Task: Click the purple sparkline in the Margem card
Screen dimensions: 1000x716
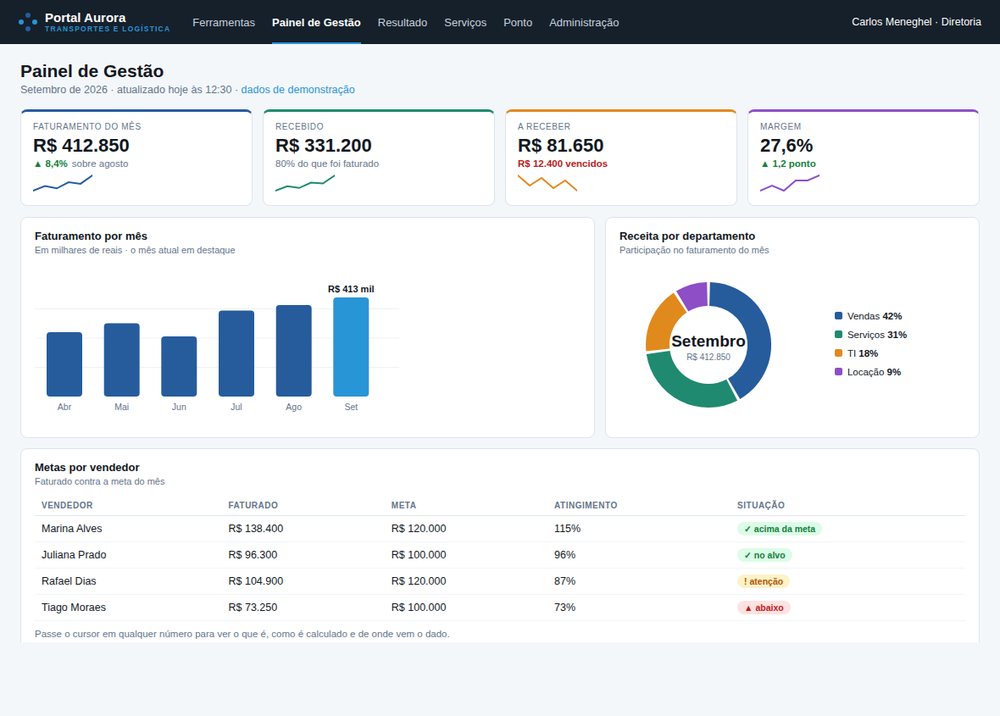Action: point(790,183)
